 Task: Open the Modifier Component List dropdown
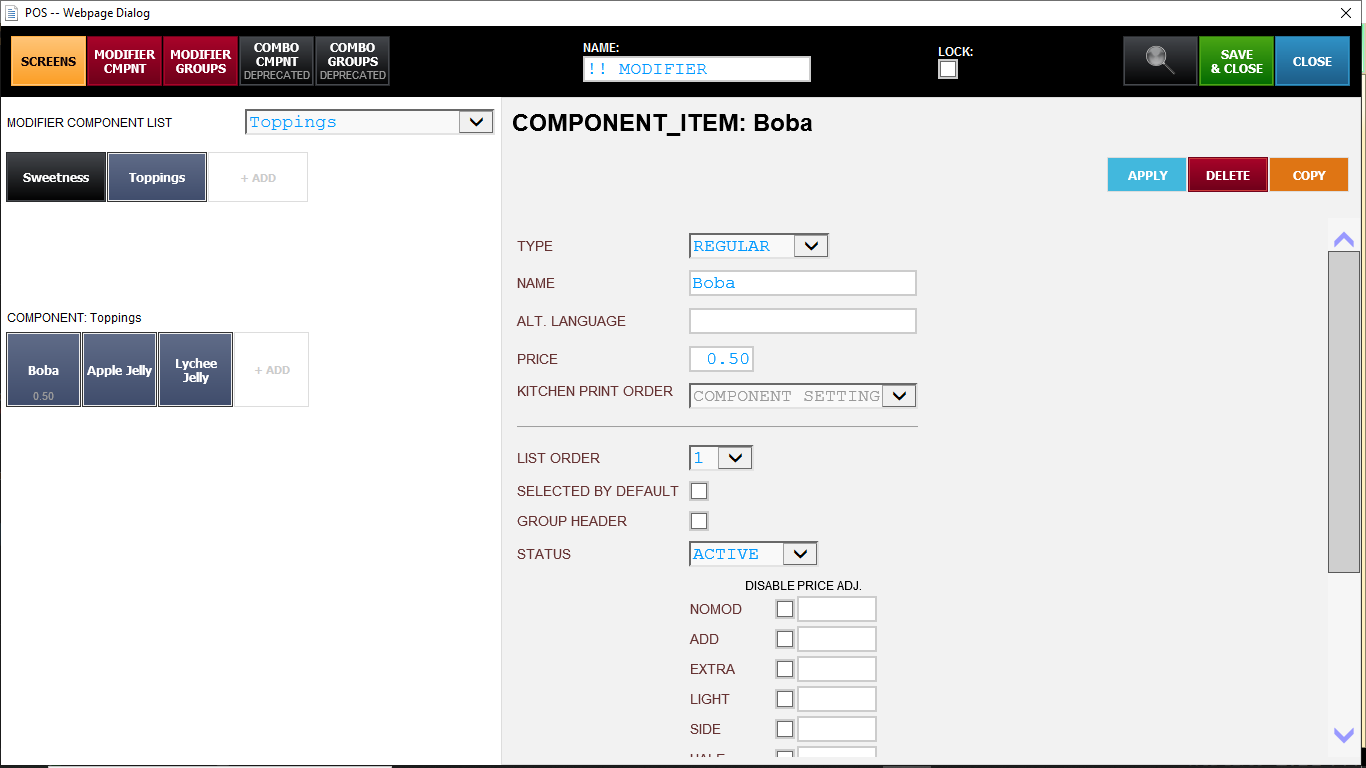click(476, 122)
